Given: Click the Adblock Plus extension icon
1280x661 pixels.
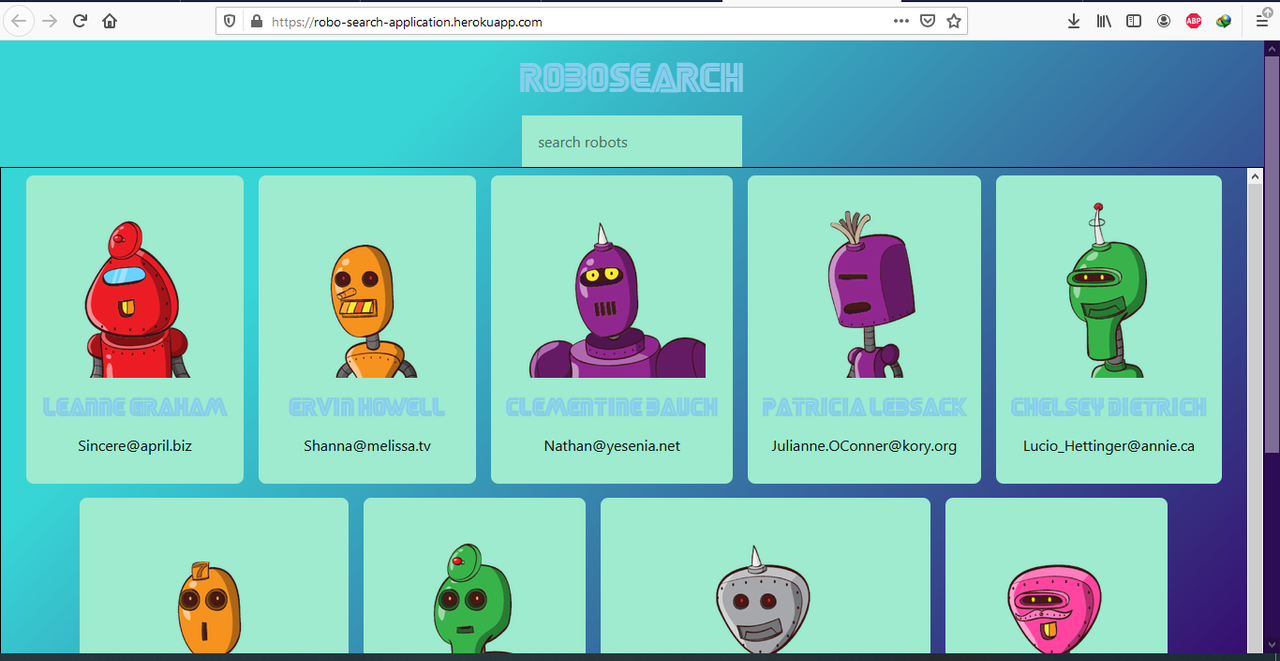Looking at the screenshot, I should click(1193, 20).
